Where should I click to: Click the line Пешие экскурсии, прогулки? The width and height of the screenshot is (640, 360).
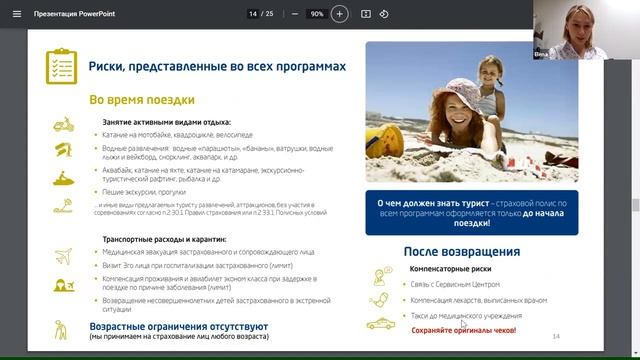pos(144,192)
